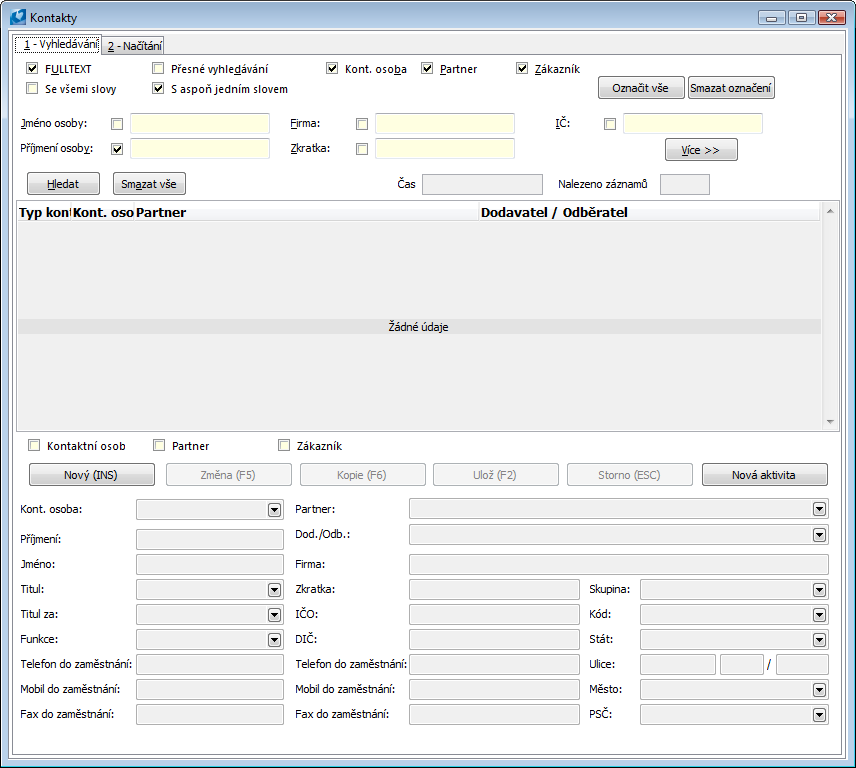Expand the Partner dropdown list
Viewport: 856px width, 768px height.
pyautogui.click(x=819, y=510)
